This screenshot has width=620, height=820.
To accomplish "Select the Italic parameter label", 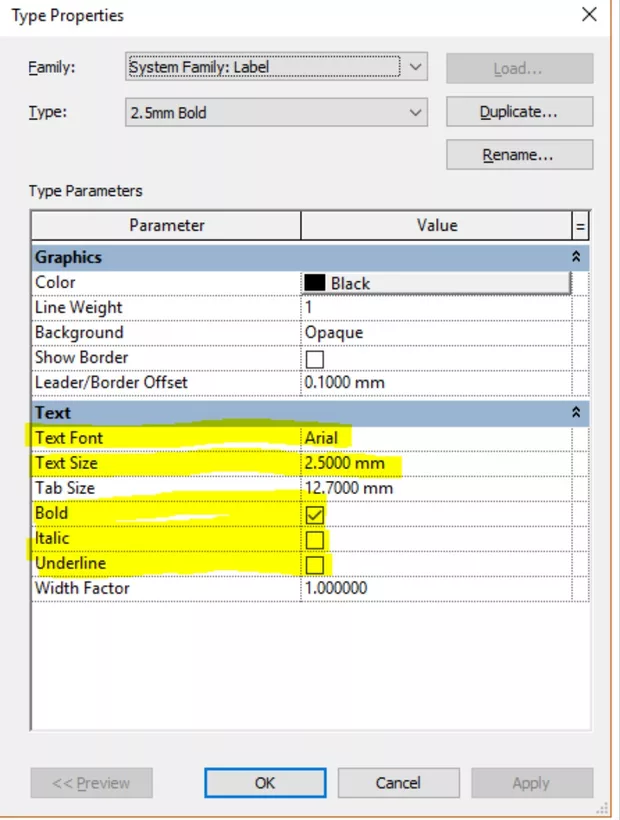I will [52, 538].
